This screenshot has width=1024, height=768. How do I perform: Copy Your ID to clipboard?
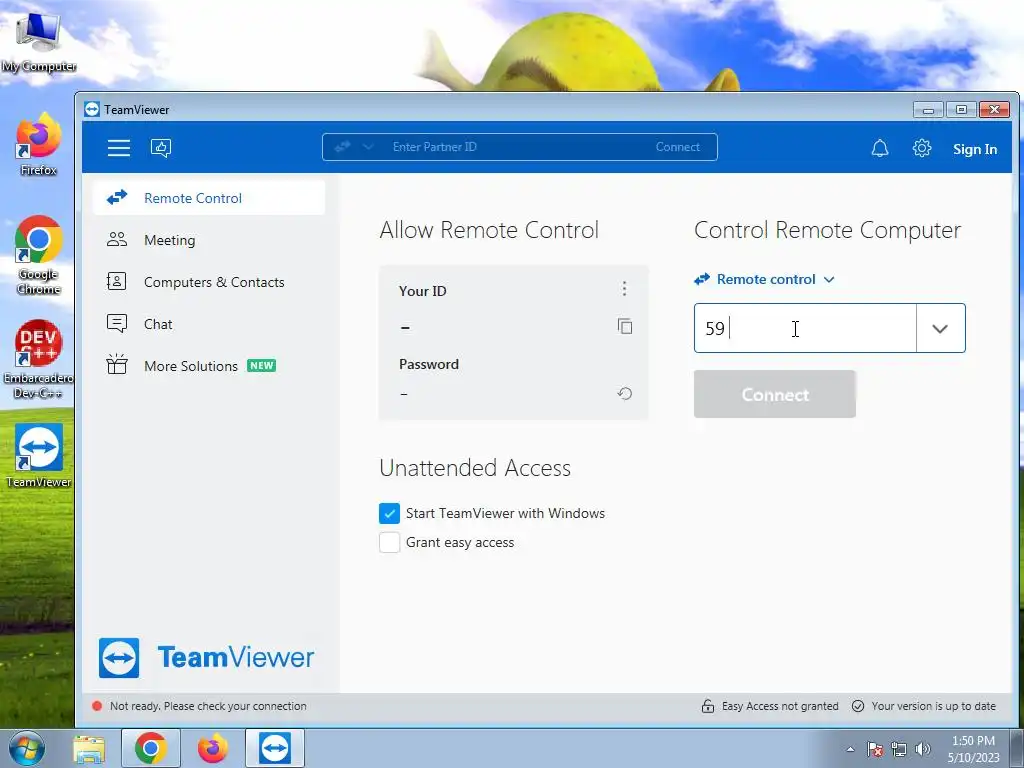click(624, 326)
